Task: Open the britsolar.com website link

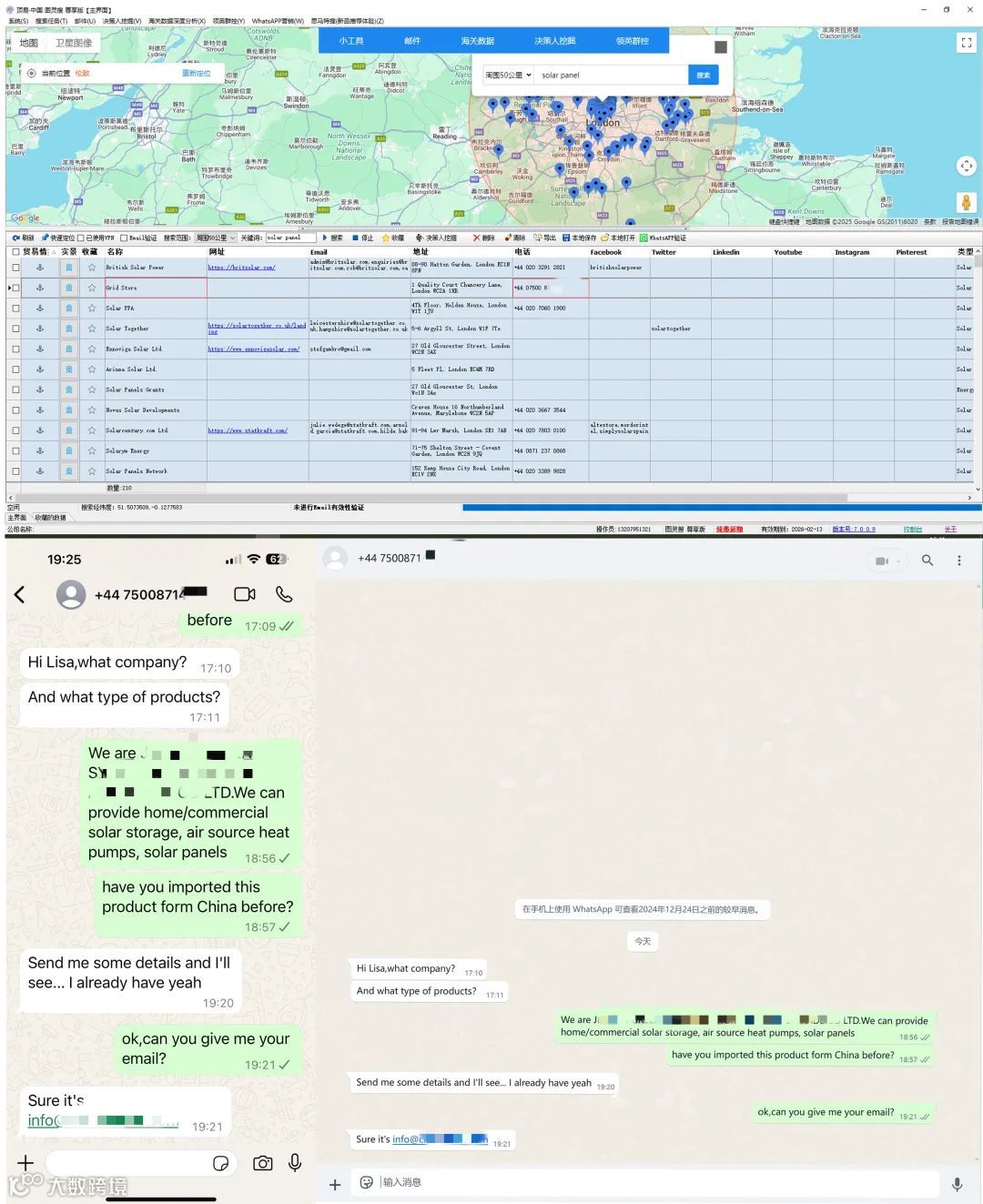Action: click(241, 268)
